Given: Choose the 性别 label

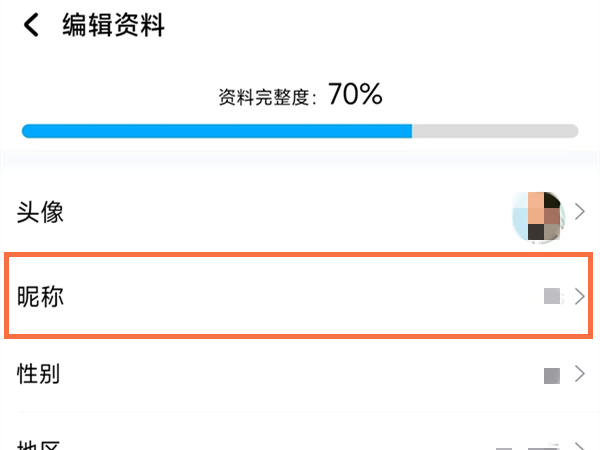Looking at the screenshot, I should 41,375.
